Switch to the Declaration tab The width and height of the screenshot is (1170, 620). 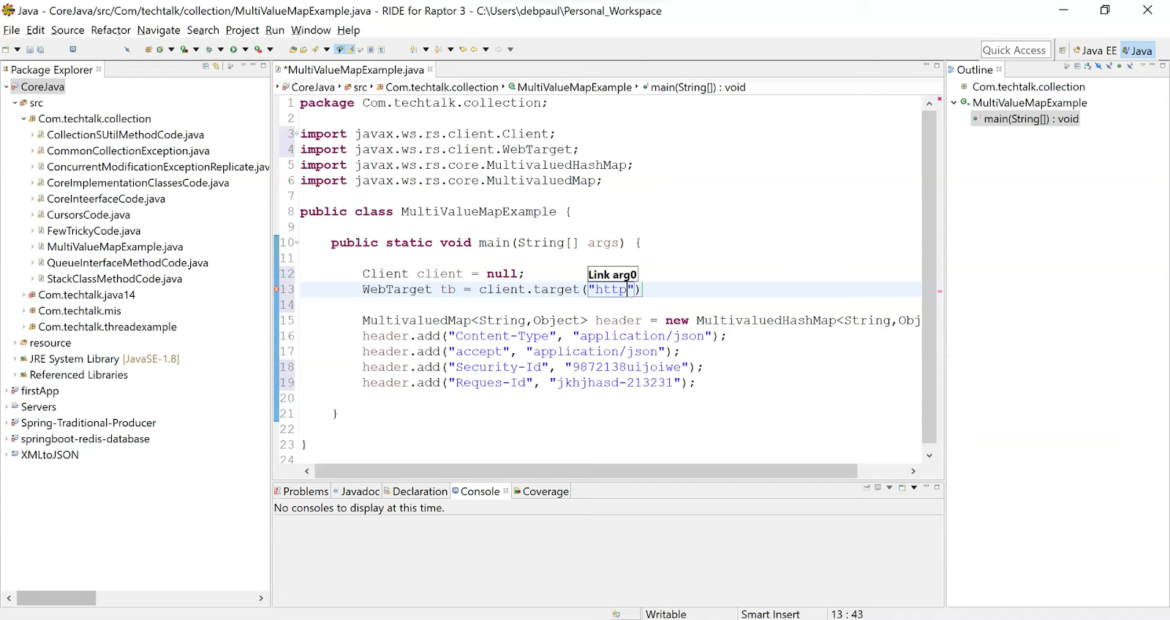(x=415, y=491)
